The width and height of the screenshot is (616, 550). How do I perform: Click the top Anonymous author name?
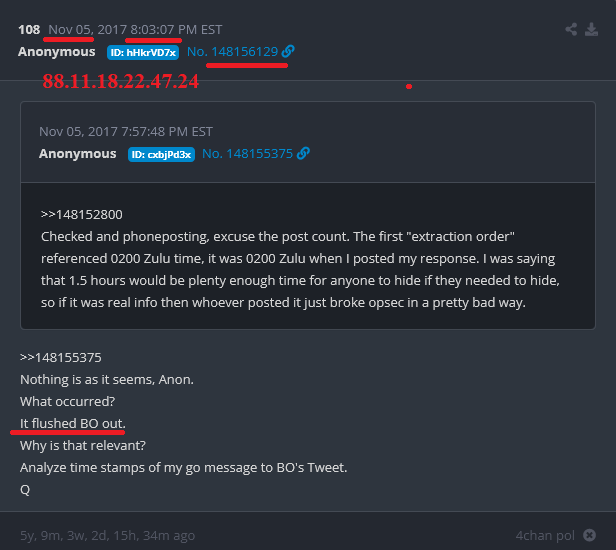(x=57, y=51)
